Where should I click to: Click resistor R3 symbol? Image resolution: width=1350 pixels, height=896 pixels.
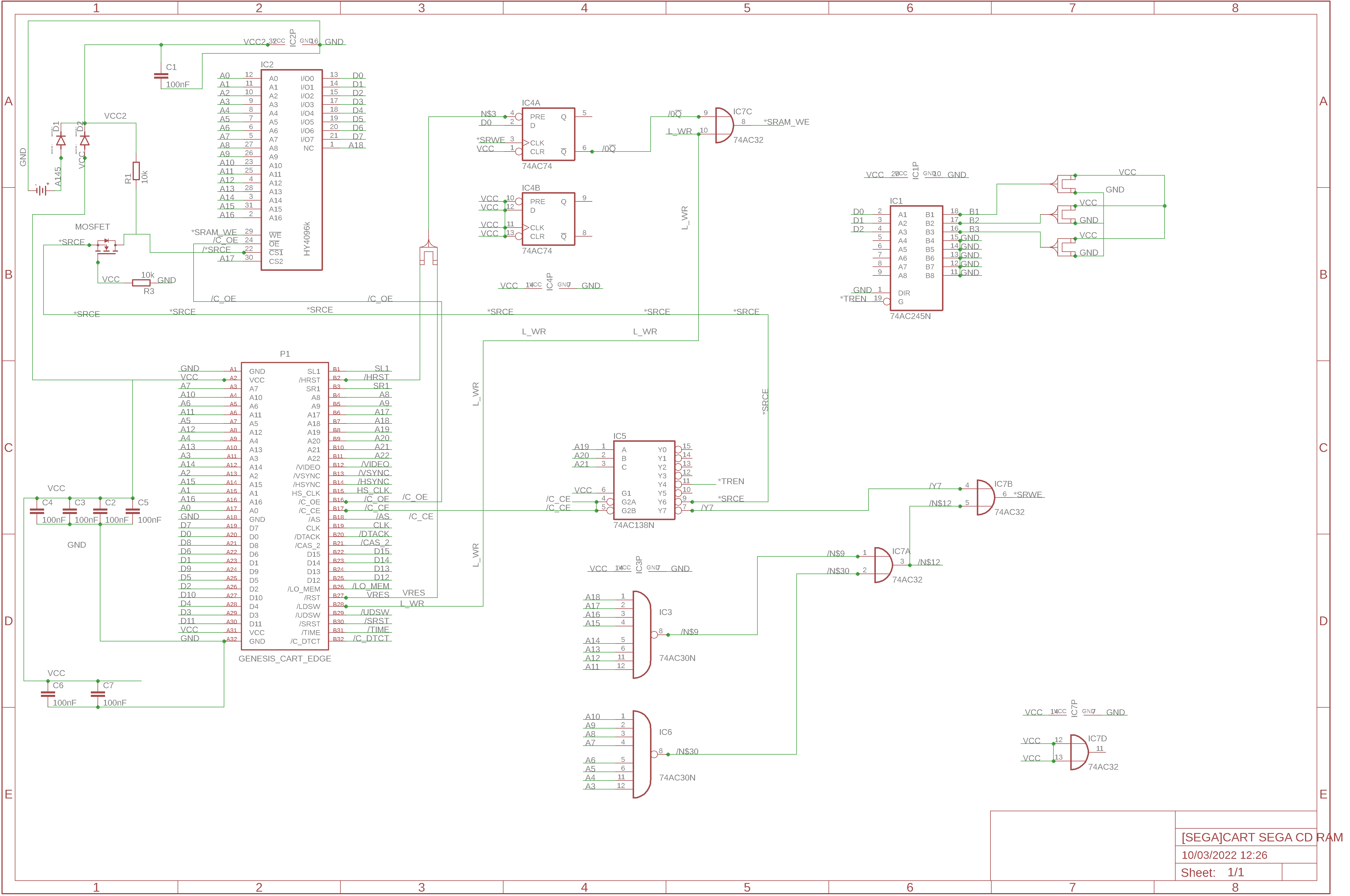tap(141, 283)
